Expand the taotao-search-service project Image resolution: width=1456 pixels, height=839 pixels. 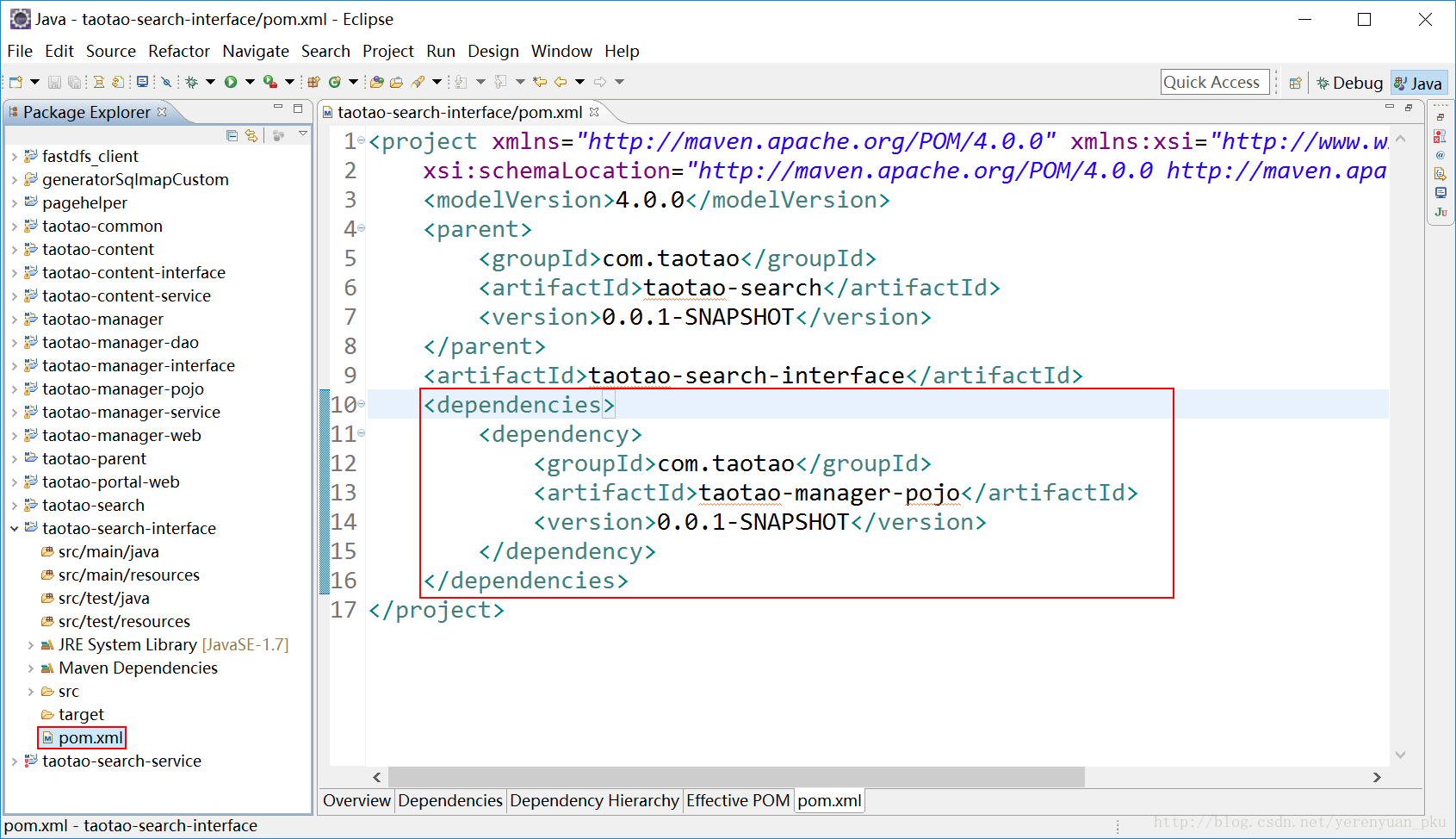click(x=15, y=761)
